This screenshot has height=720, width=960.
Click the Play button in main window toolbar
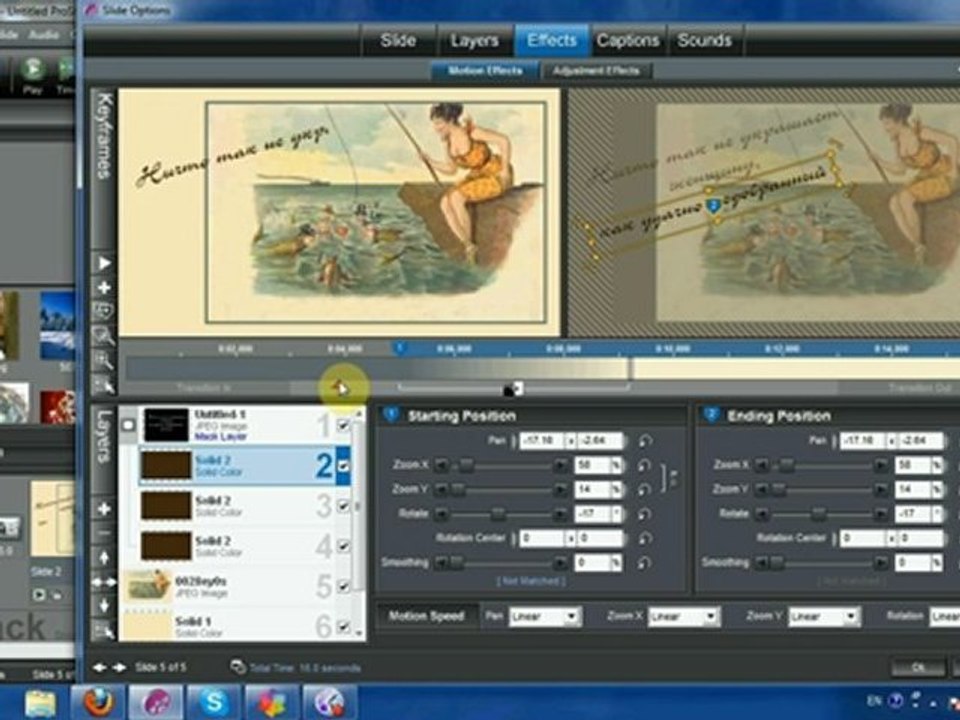[32, 75]
